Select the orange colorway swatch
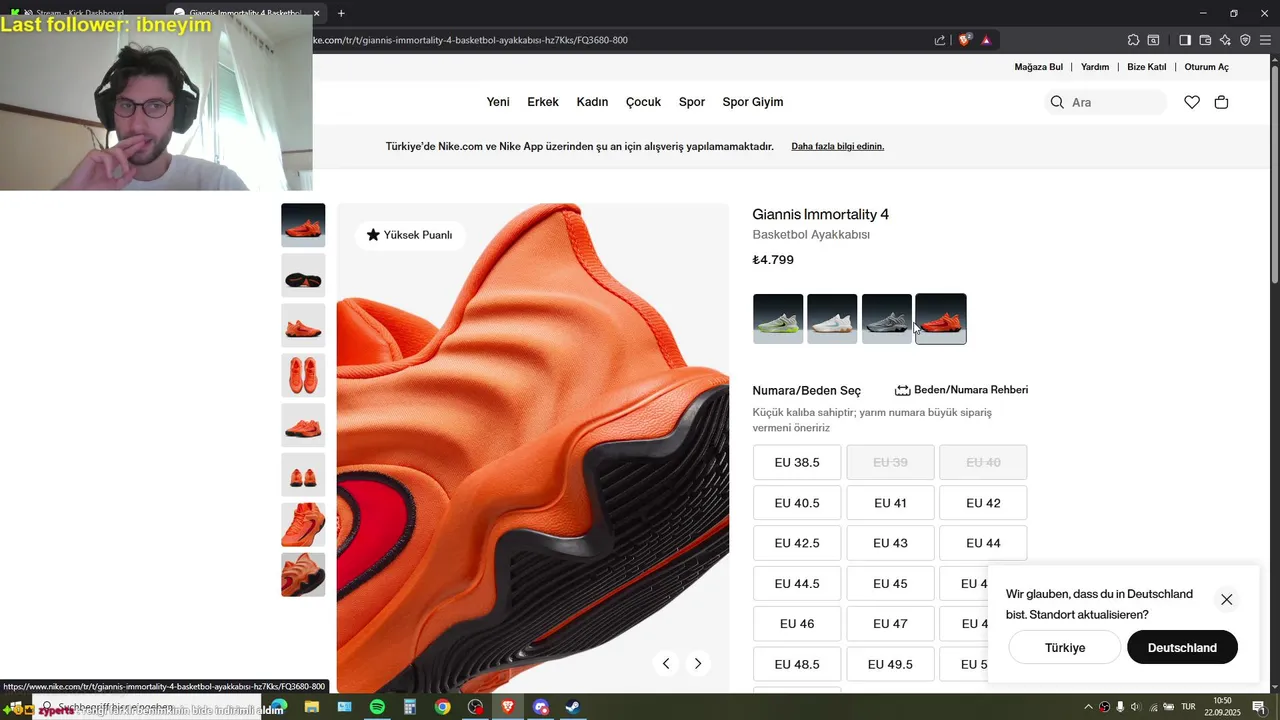This screenshot has width=1280, height=720. (941, 319)
